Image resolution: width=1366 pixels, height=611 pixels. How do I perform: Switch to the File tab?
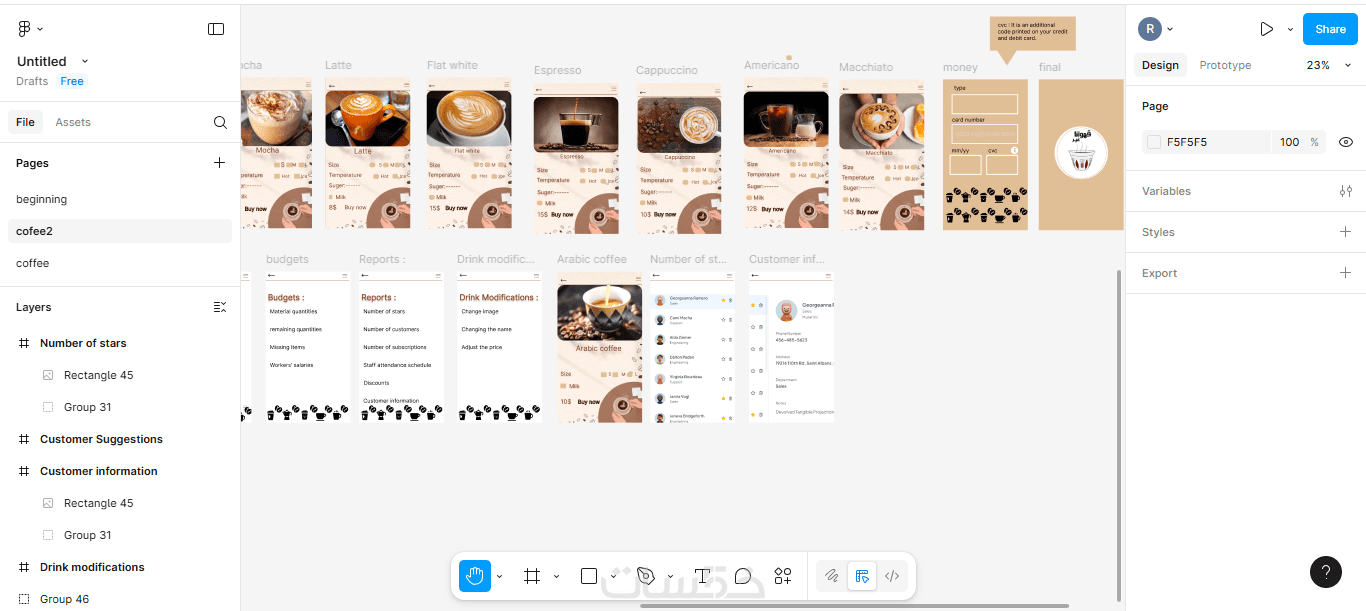pos(25,122)
